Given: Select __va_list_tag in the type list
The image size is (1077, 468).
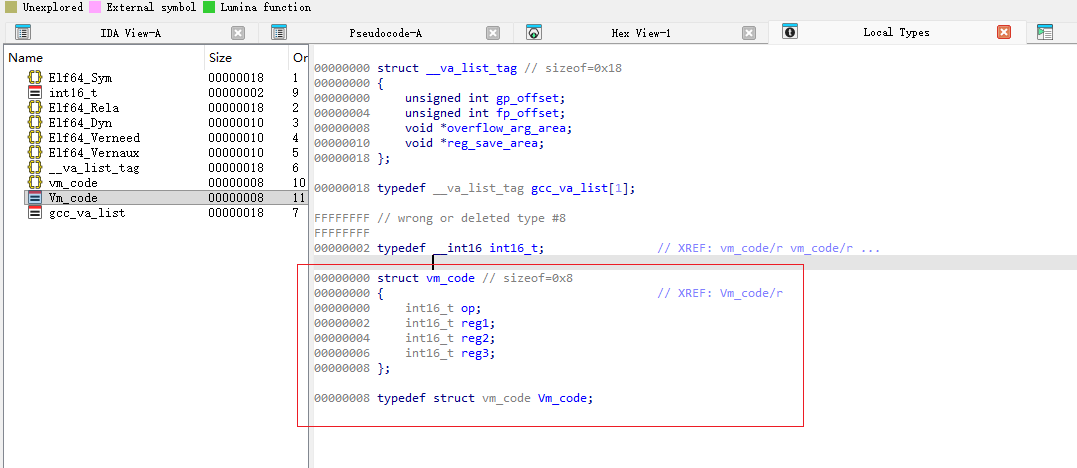Looking at the screenshot, I should coord(94,168).
